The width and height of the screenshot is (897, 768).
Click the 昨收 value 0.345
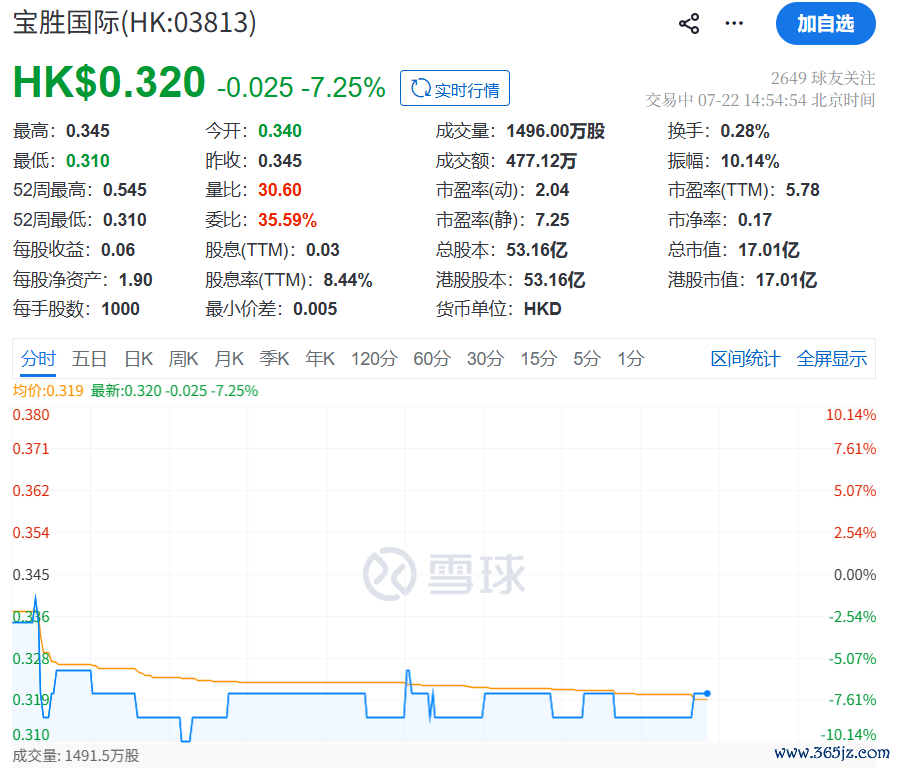point(280,161)
